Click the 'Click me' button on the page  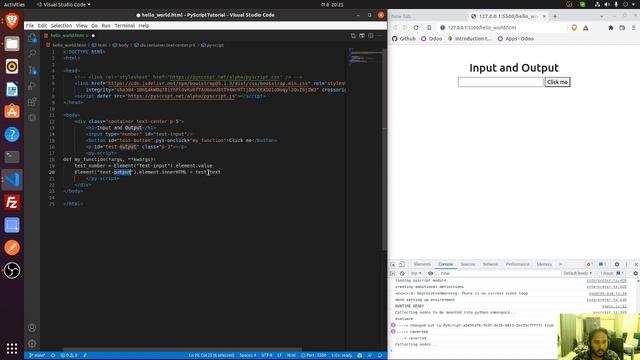[x=557, y=82]
